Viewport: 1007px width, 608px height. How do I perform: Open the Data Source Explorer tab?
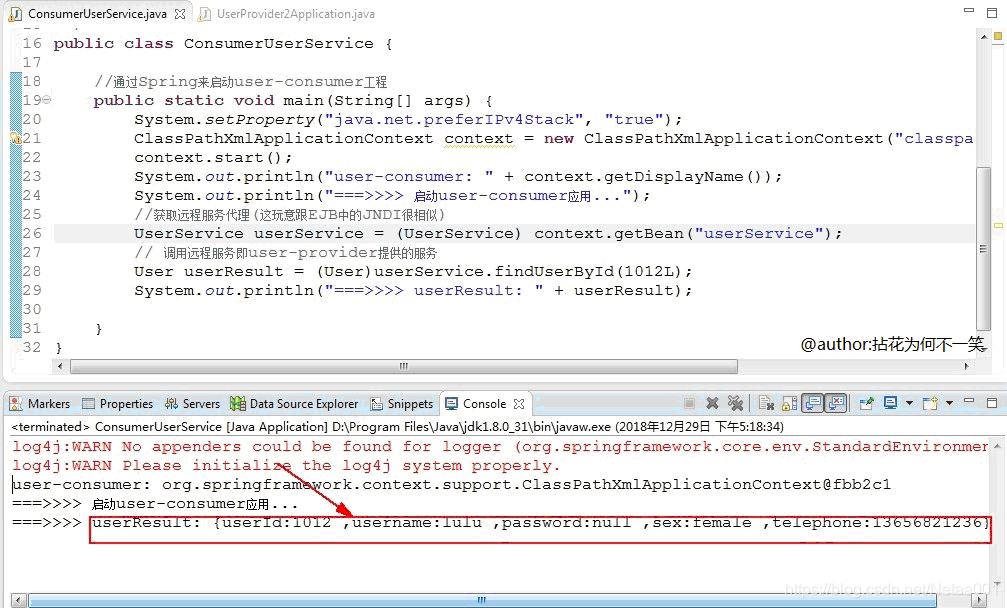(294, 404)
